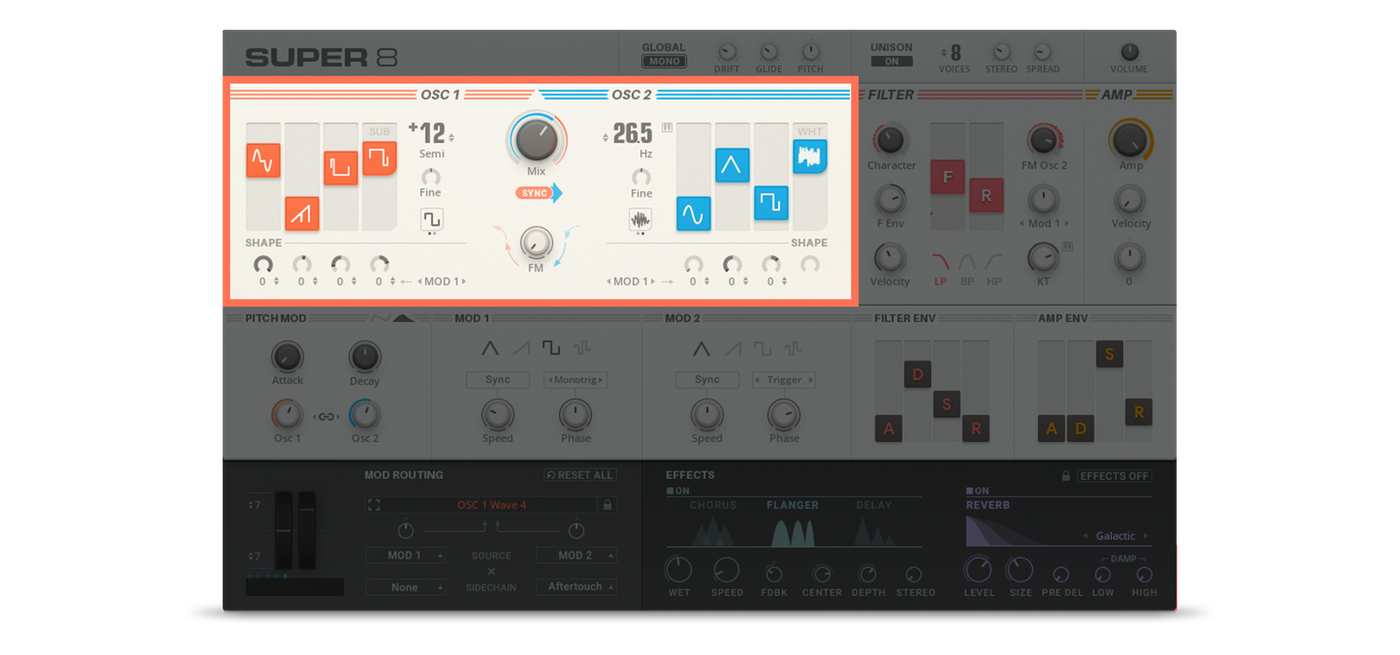
Task: Click the OSC 1 Wave 4 routing field
Action: click(490, 505)
